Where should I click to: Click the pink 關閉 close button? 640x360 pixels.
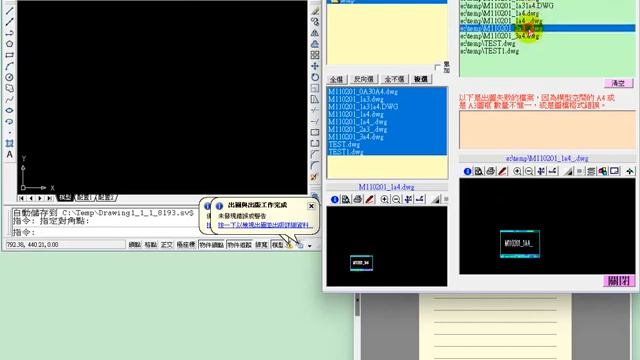click(x=619, y=281)
